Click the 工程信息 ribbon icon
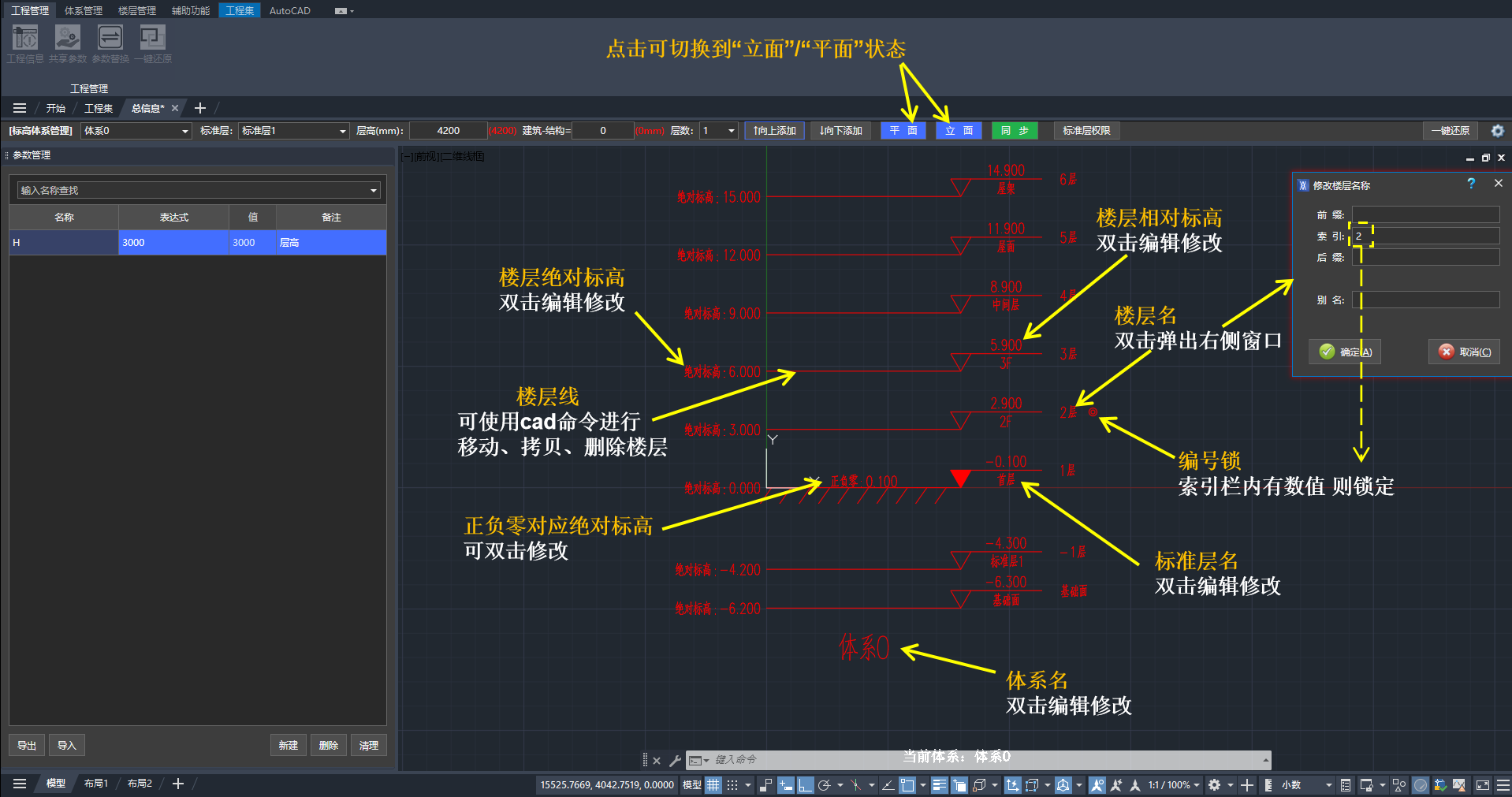1512x797 pixels. pos(25,38)
